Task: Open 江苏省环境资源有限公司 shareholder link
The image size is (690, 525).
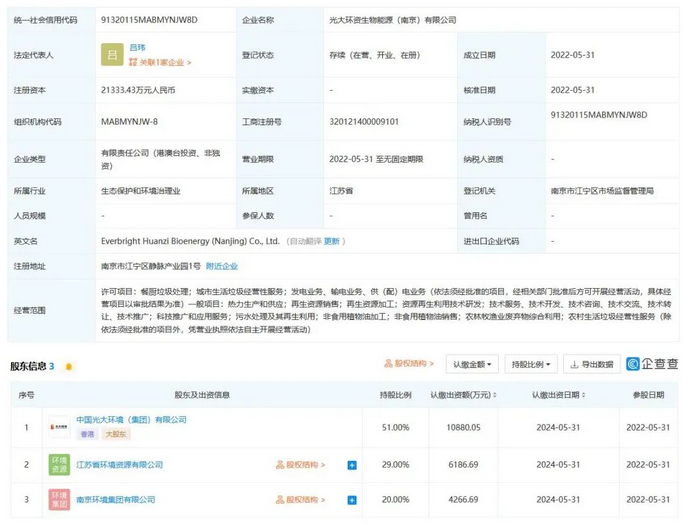Action: pos(120,465)
